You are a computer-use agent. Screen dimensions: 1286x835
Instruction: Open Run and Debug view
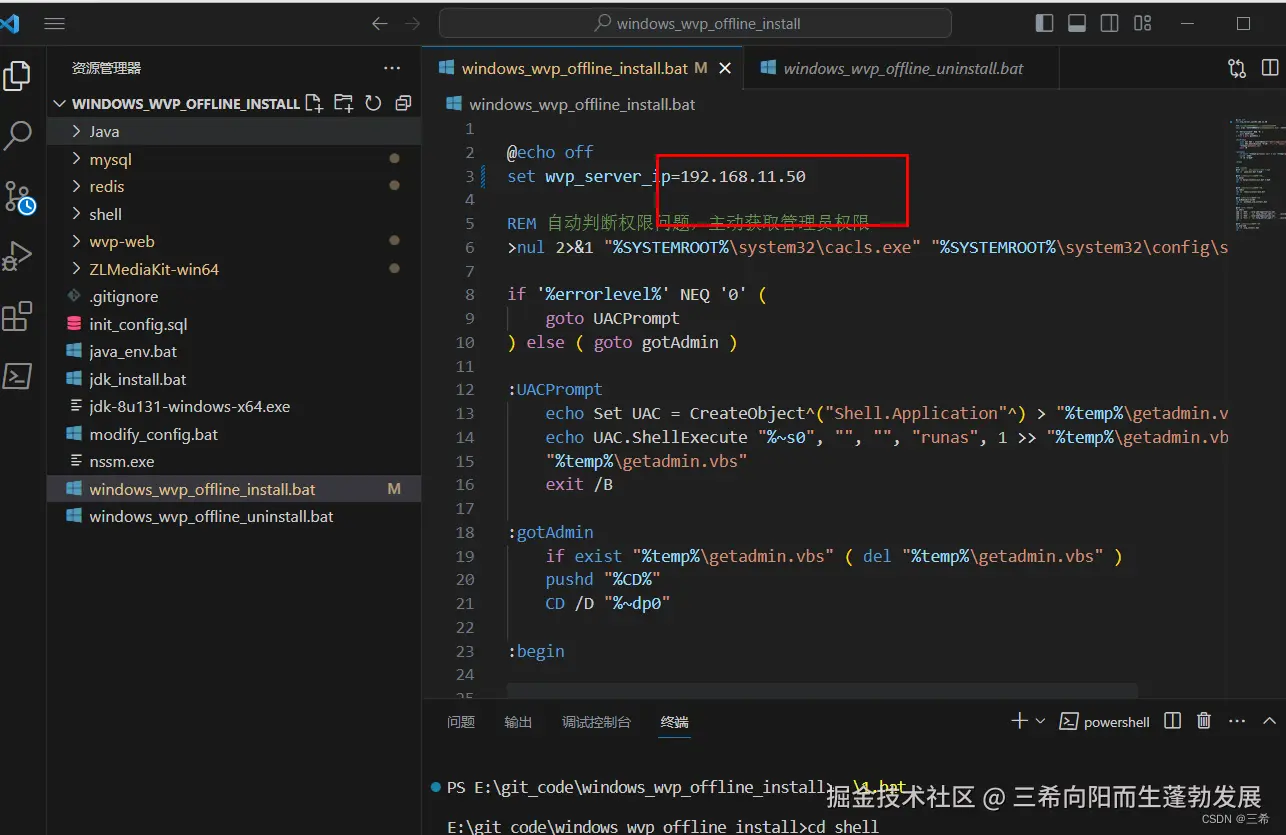(x=17, y=256)
